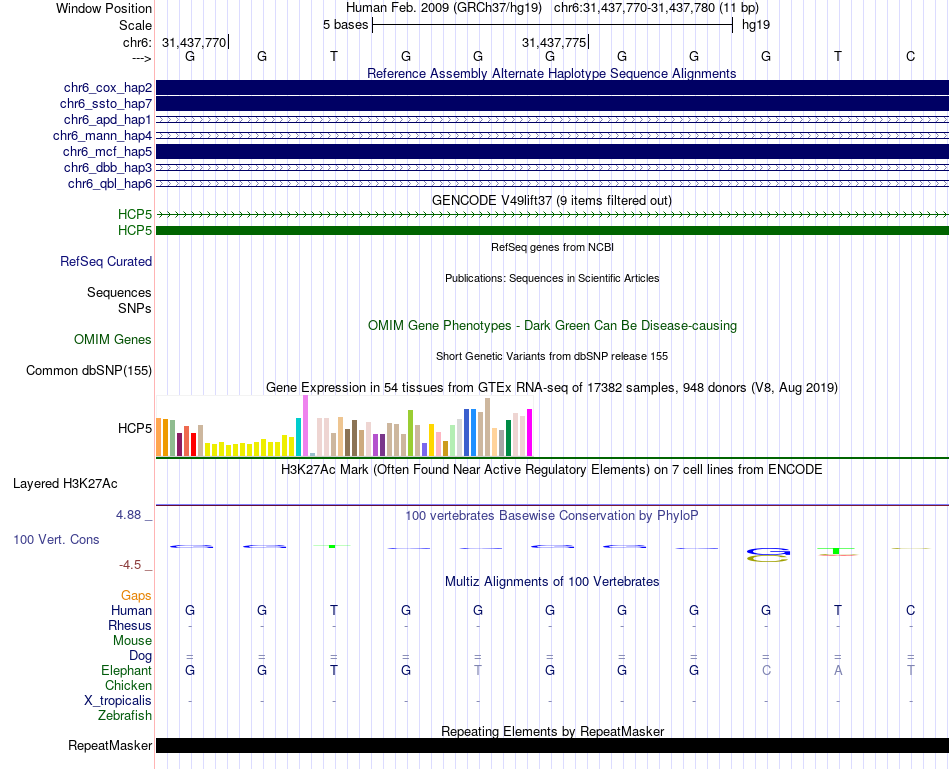This screenshot has height=769, width=950.
Task: Click the 100 Vert. Cons label
Action: (56, 539)
